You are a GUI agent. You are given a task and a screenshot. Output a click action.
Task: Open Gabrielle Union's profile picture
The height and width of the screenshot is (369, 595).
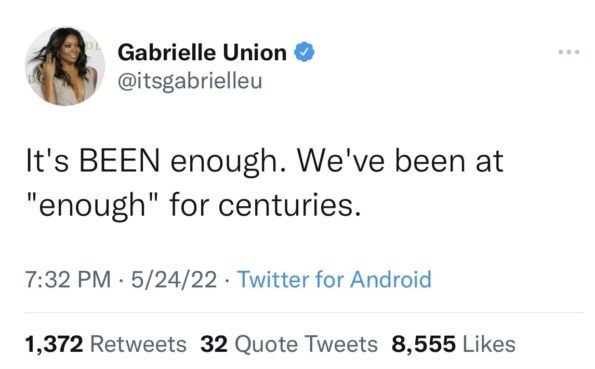click(65, 66)
